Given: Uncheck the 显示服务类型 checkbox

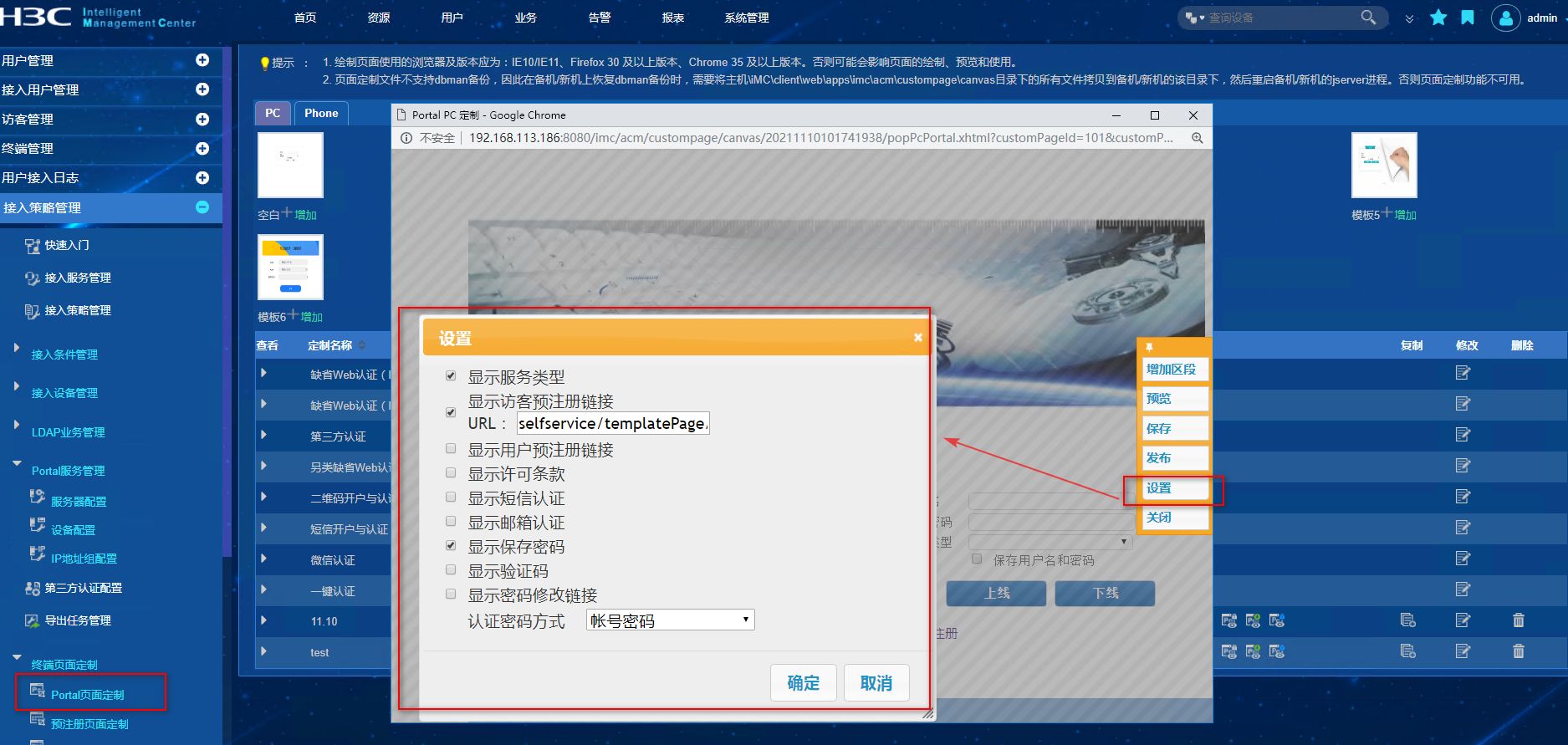Looking at the screenshot, I should pyautogui.click(x=451, y=376).
